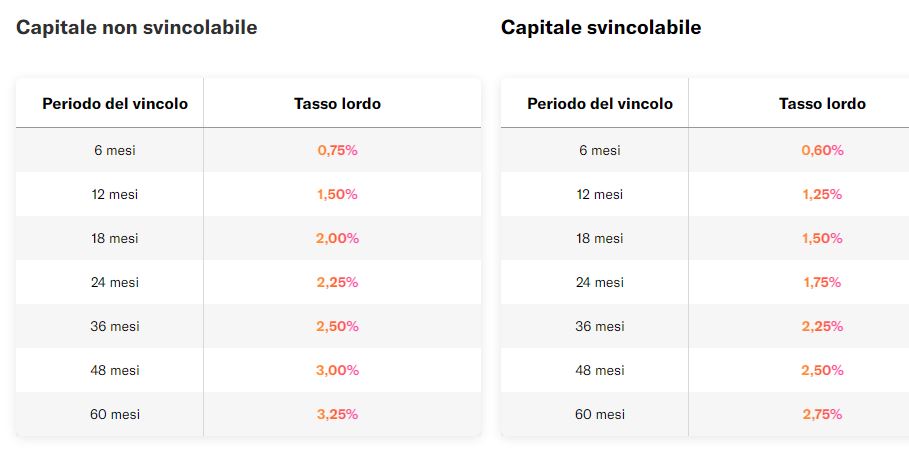The height and width of the screenshot is (457, 909).
Task: Click 'Tasso lordo' header in left table
Action: point(337,104)
